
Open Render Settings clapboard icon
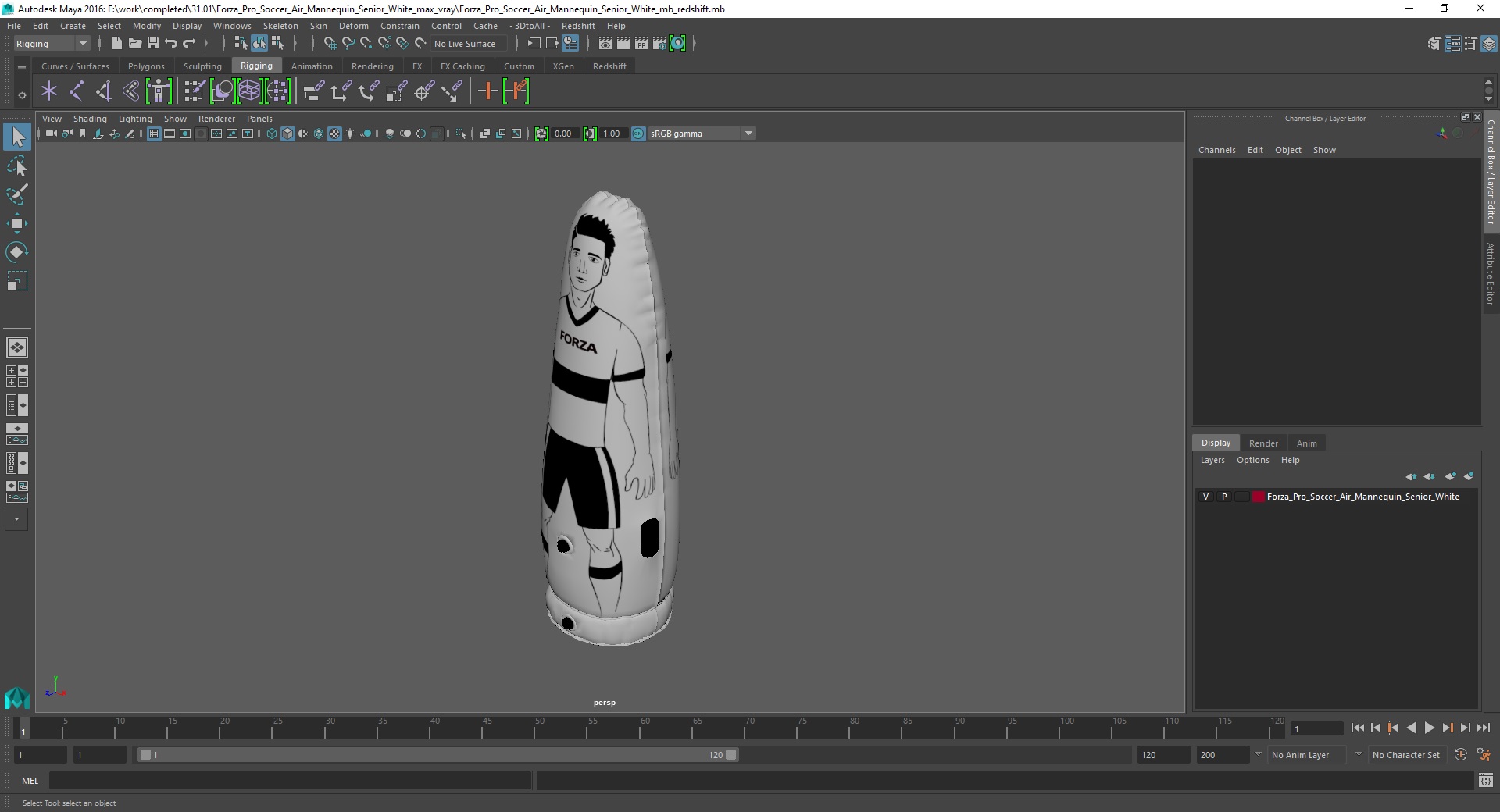pos(659,44)
